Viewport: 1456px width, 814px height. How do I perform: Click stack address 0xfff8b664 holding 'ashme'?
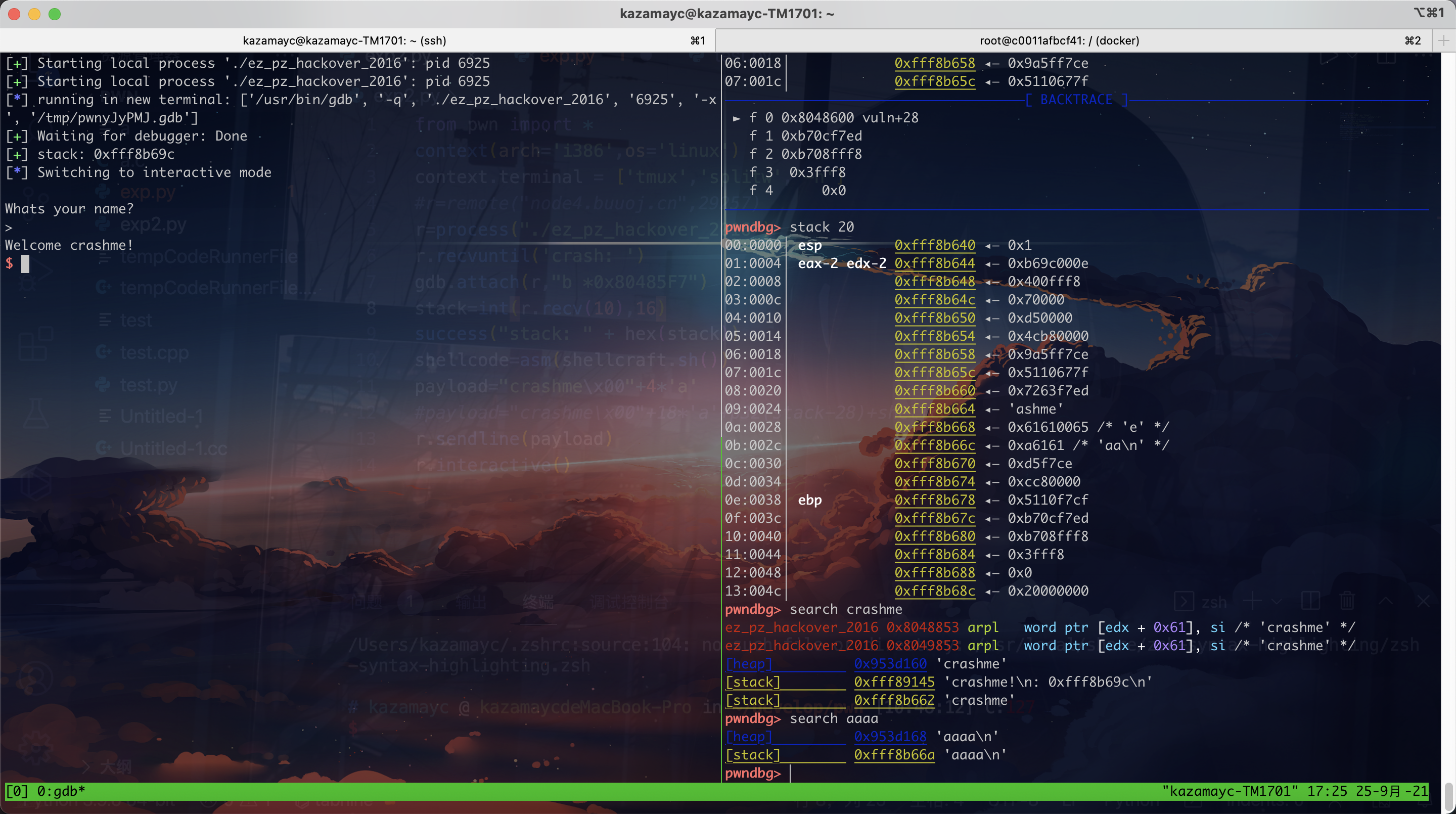[935, 409]
